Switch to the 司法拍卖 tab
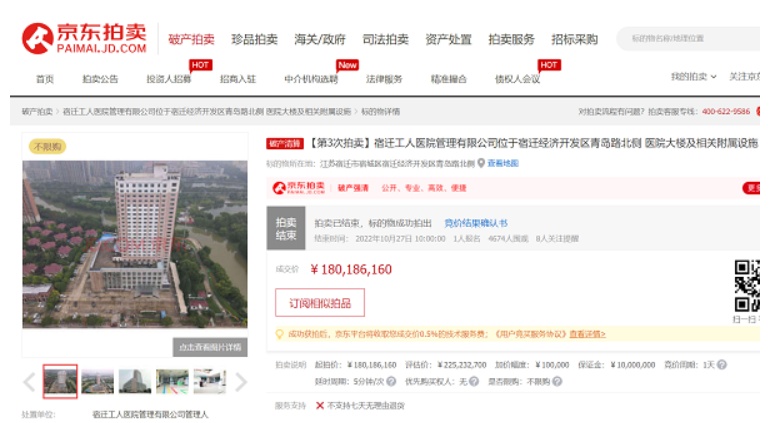 tap(385, 39)
